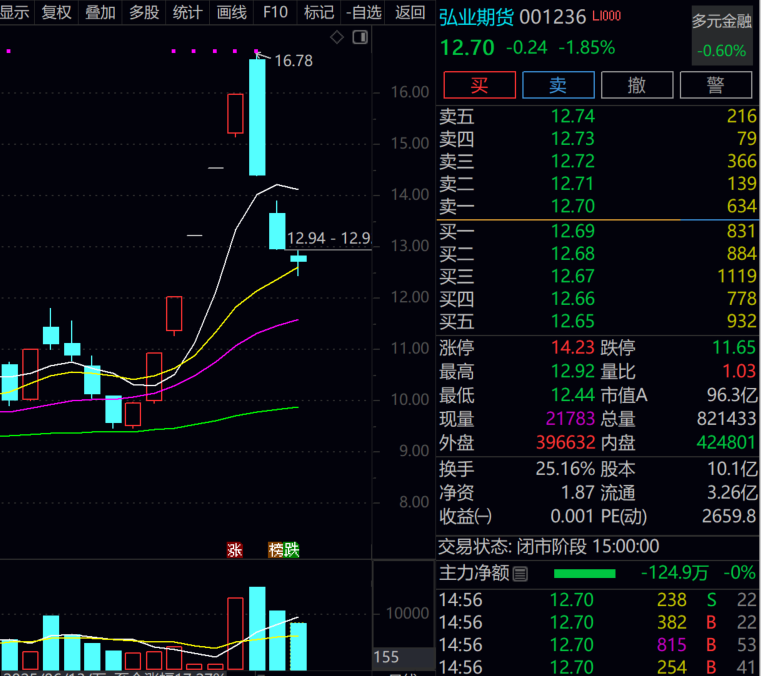Select the 叠加 toolbar option

point(100,12)
